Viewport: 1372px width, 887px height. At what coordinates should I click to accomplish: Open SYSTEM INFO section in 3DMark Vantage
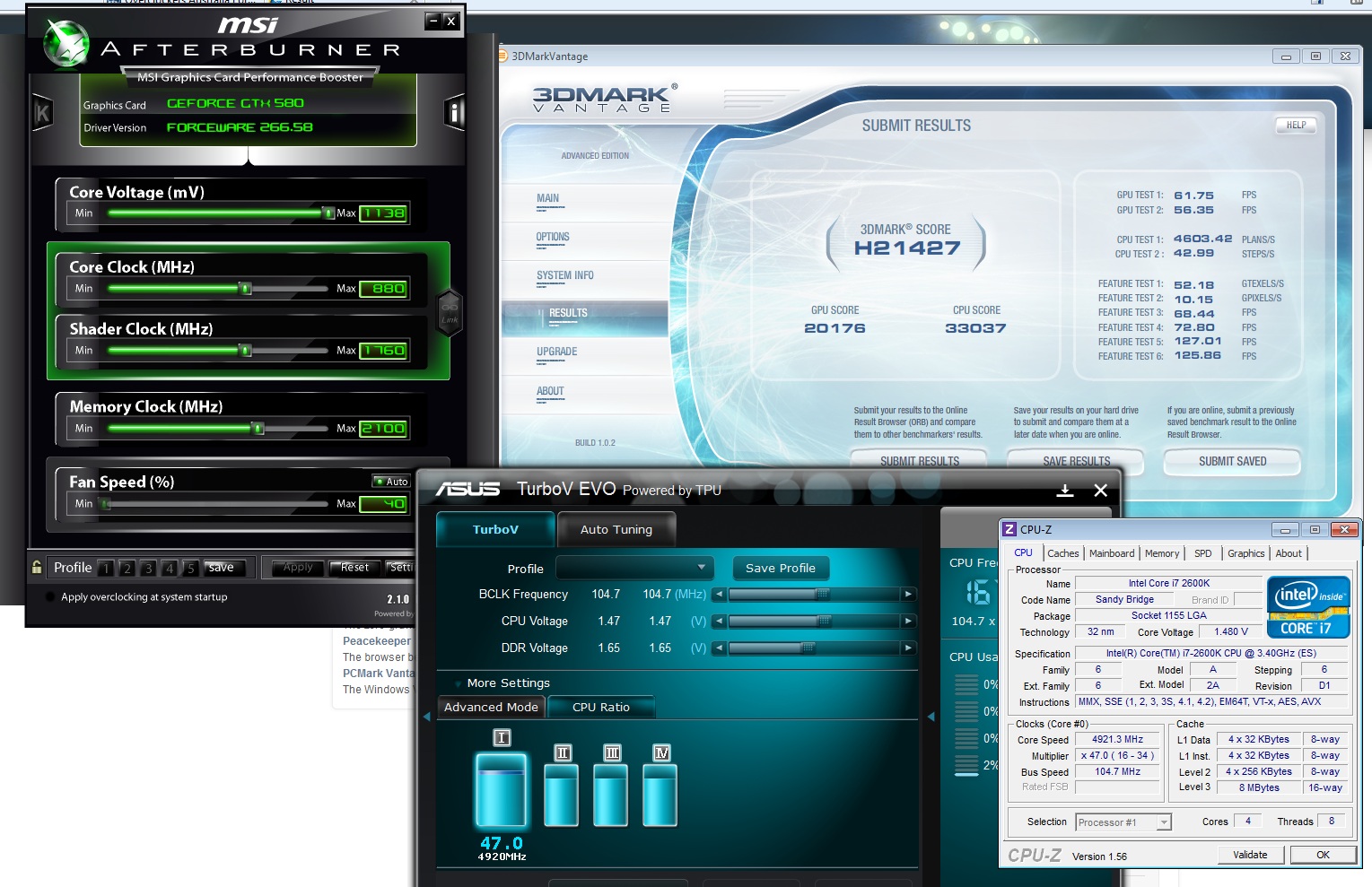point(565,275)
